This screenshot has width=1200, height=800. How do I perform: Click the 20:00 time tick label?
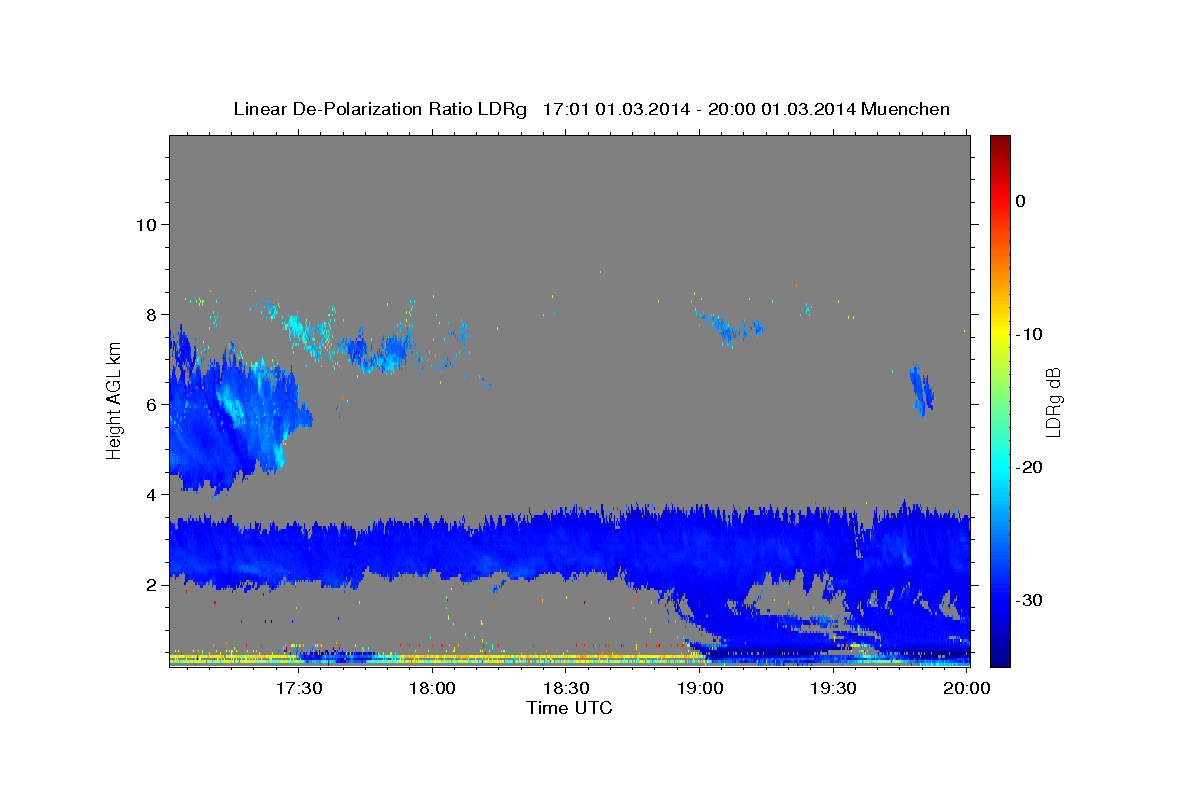968,688
